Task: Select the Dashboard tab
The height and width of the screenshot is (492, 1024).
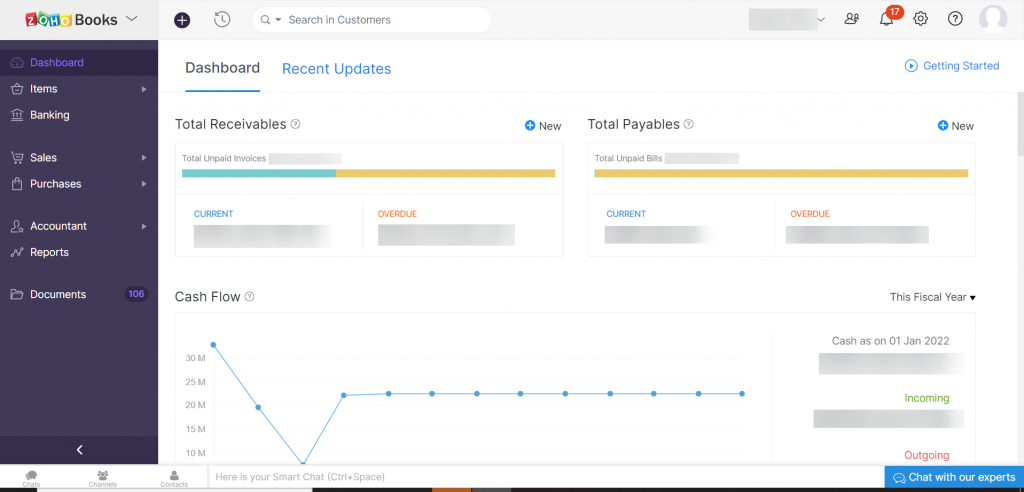Action: [x=223, y=68]
